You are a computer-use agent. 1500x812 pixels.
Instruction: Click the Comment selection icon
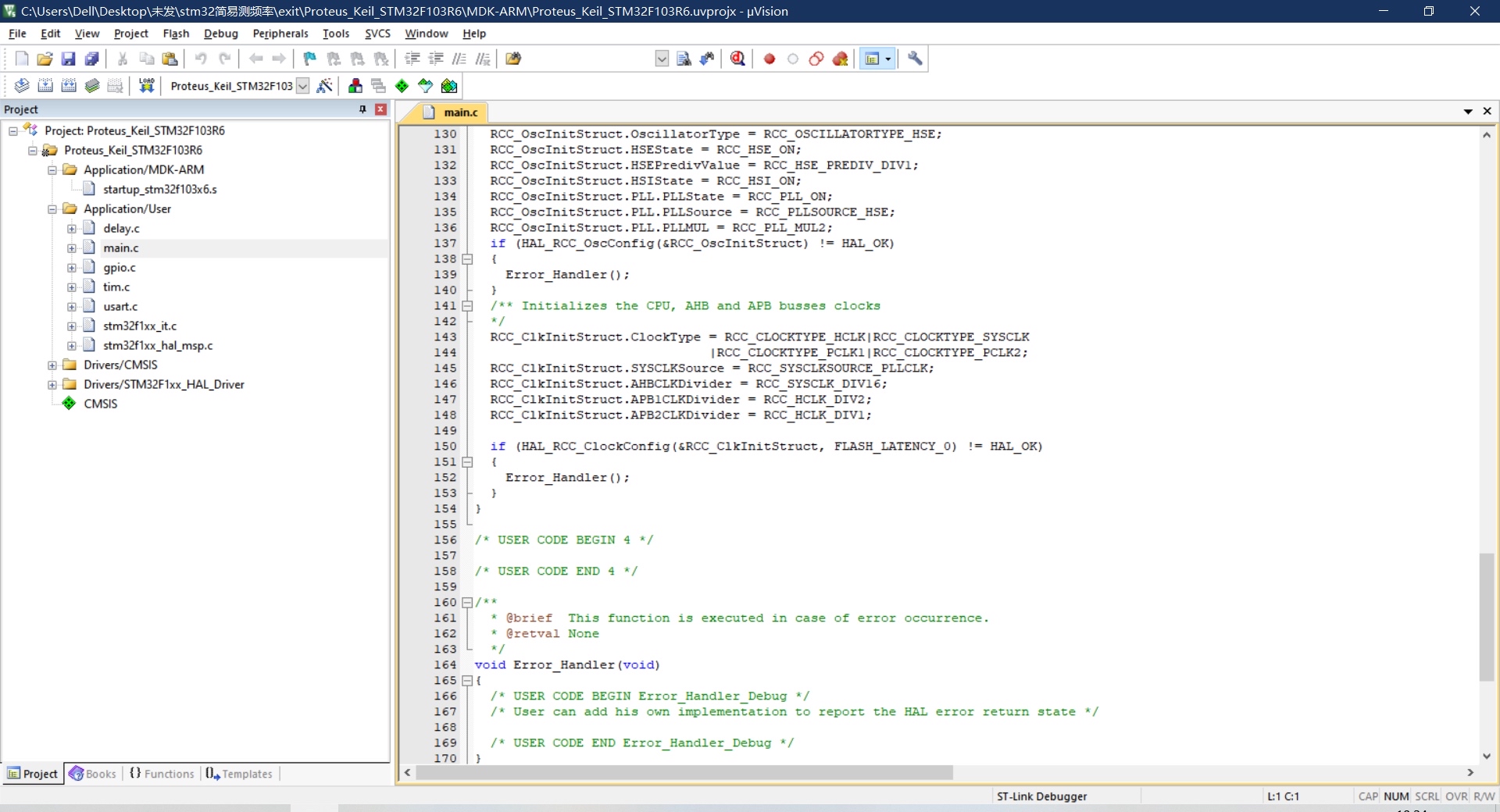pos(459,59)
